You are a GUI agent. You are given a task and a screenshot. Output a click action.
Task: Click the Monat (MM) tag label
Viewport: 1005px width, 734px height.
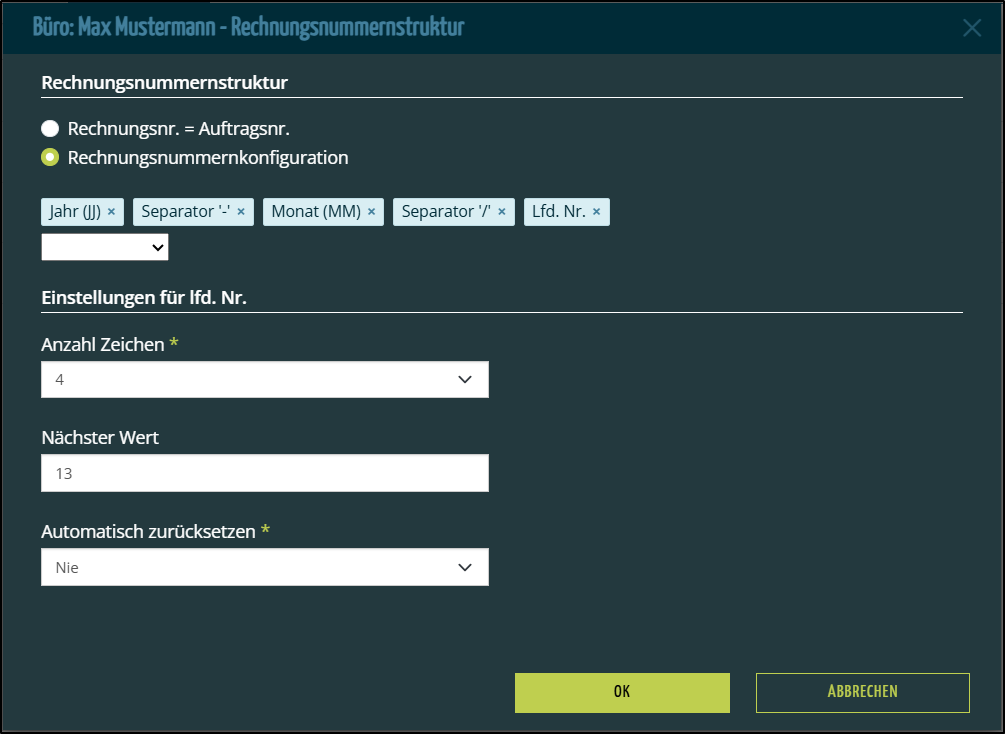[x=316, y=212]
